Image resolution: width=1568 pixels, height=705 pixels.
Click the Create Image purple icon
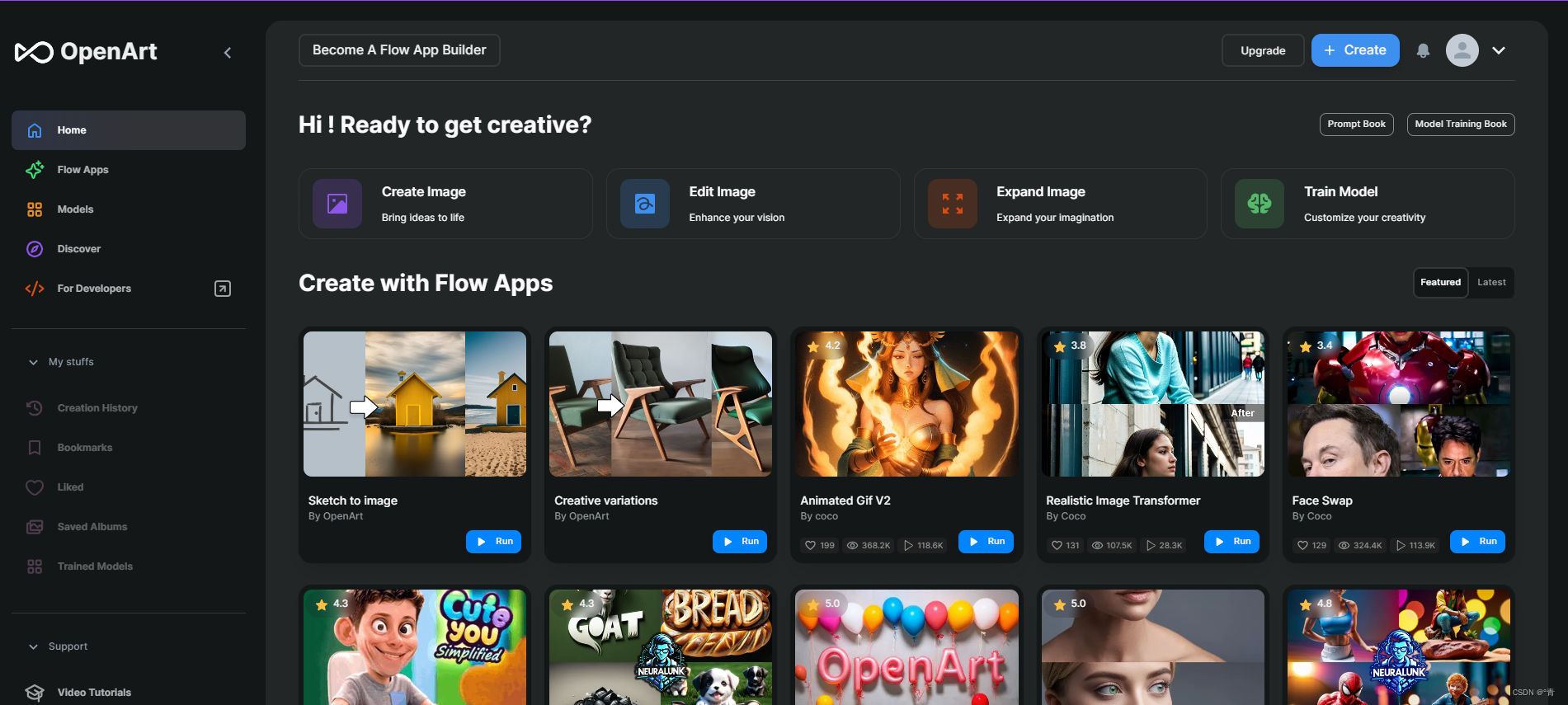point(337,204)
